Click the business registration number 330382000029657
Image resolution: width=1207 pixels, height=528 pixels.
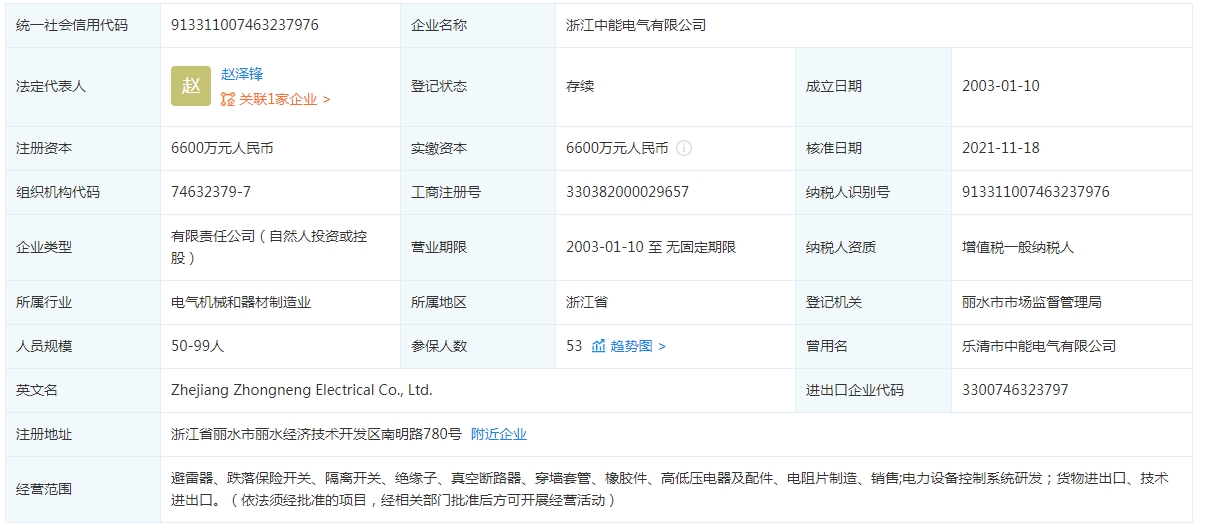coord(627,192)
